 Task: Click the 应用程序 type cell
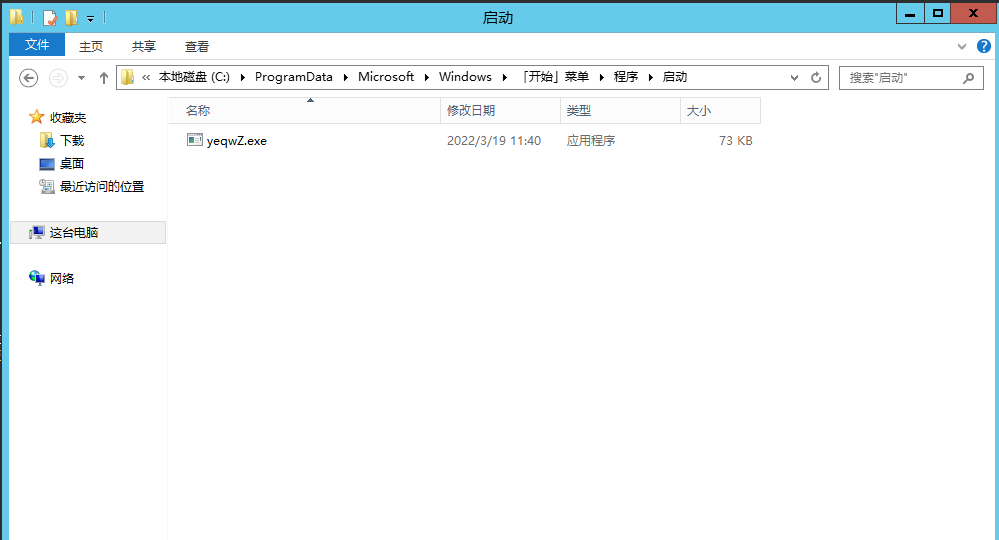coord(591,141)
